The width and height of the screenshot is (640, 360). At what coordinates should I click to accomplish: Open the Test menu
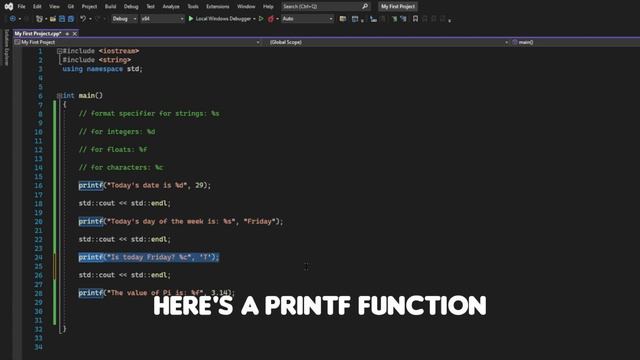click(x=150, y=7)
